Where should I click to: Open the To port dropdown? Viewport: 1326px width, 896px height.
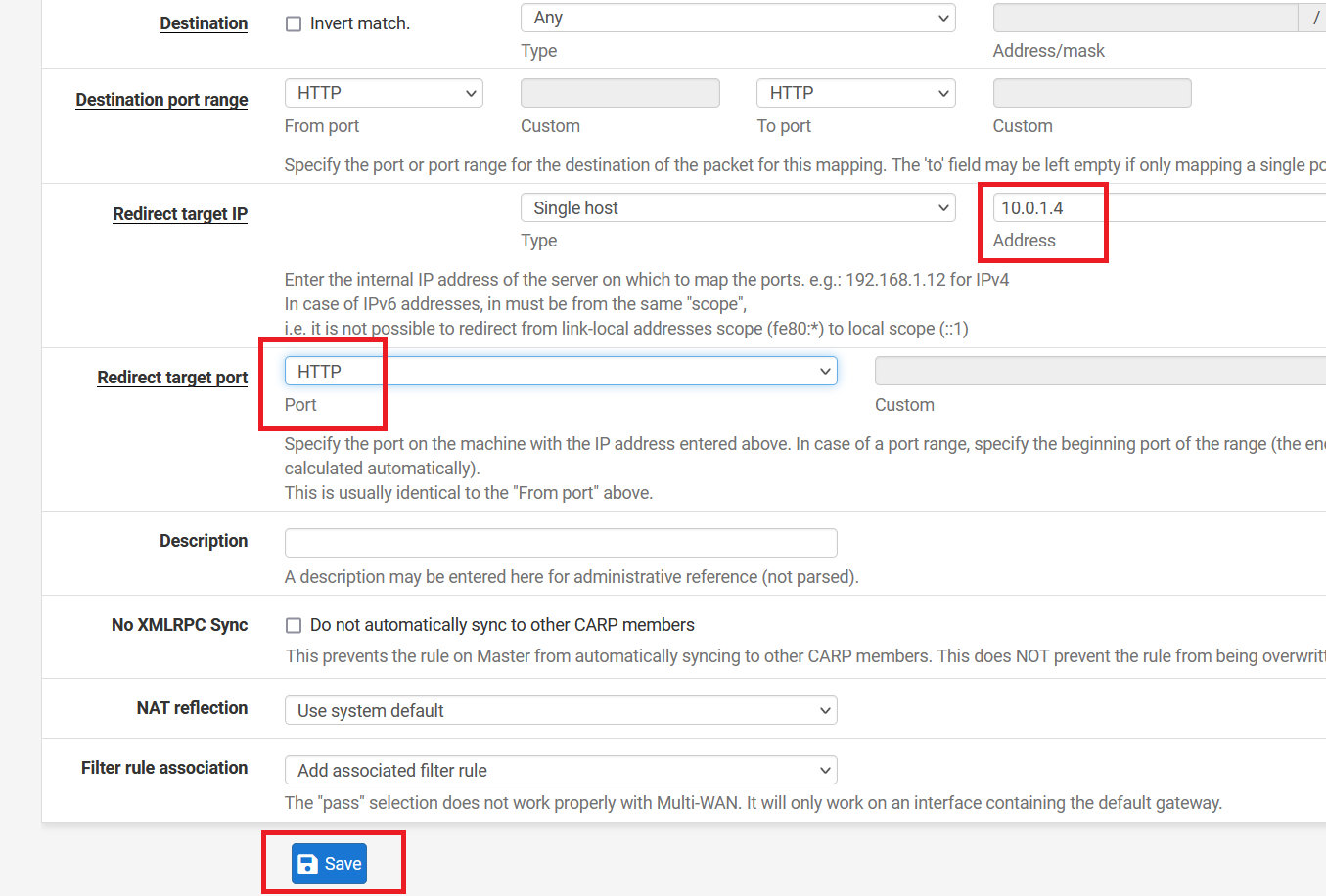[x=855, y=93]
